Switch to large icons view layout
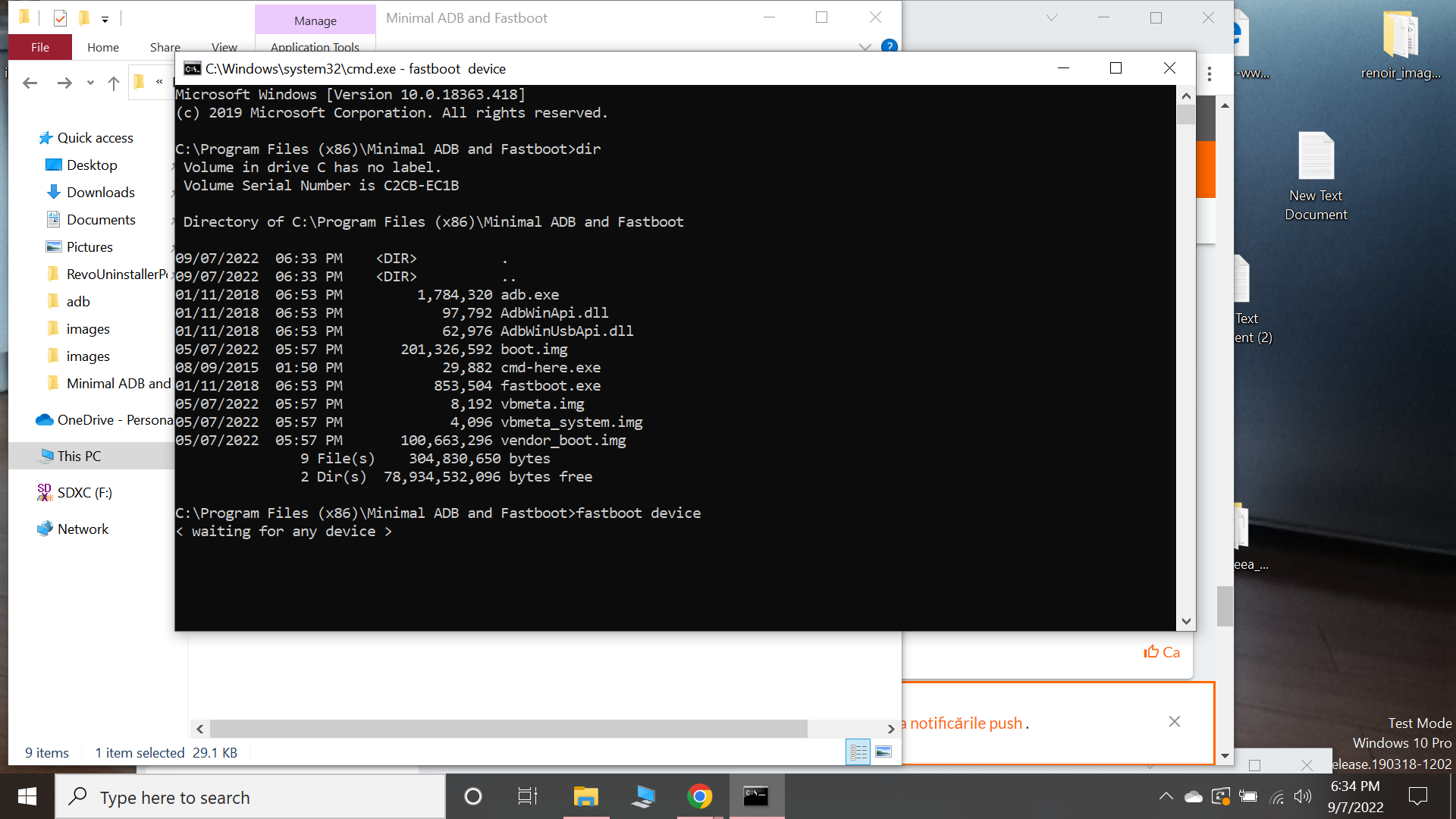Viewport: 1456px width, 819px height. [883, 752]
